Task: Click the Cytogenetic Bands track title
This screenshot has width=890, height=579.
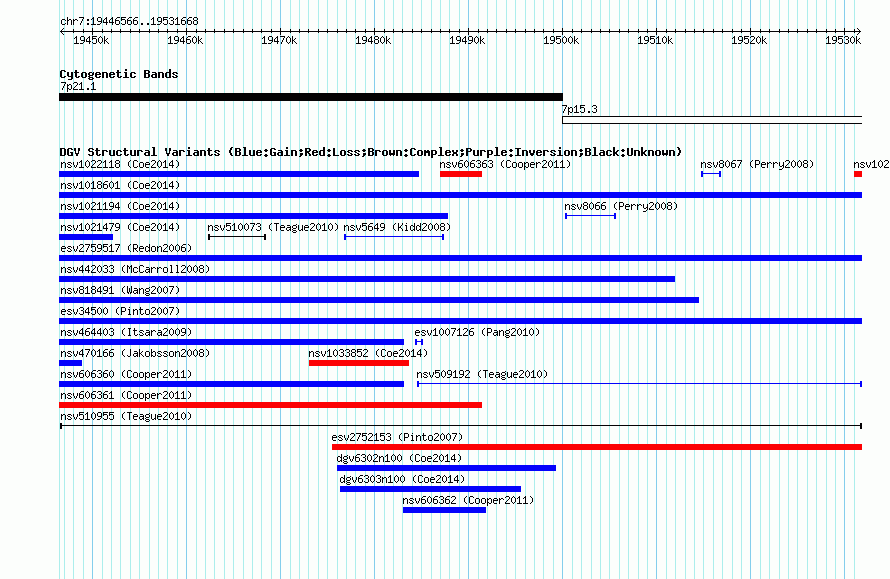Action: (119, 74)
